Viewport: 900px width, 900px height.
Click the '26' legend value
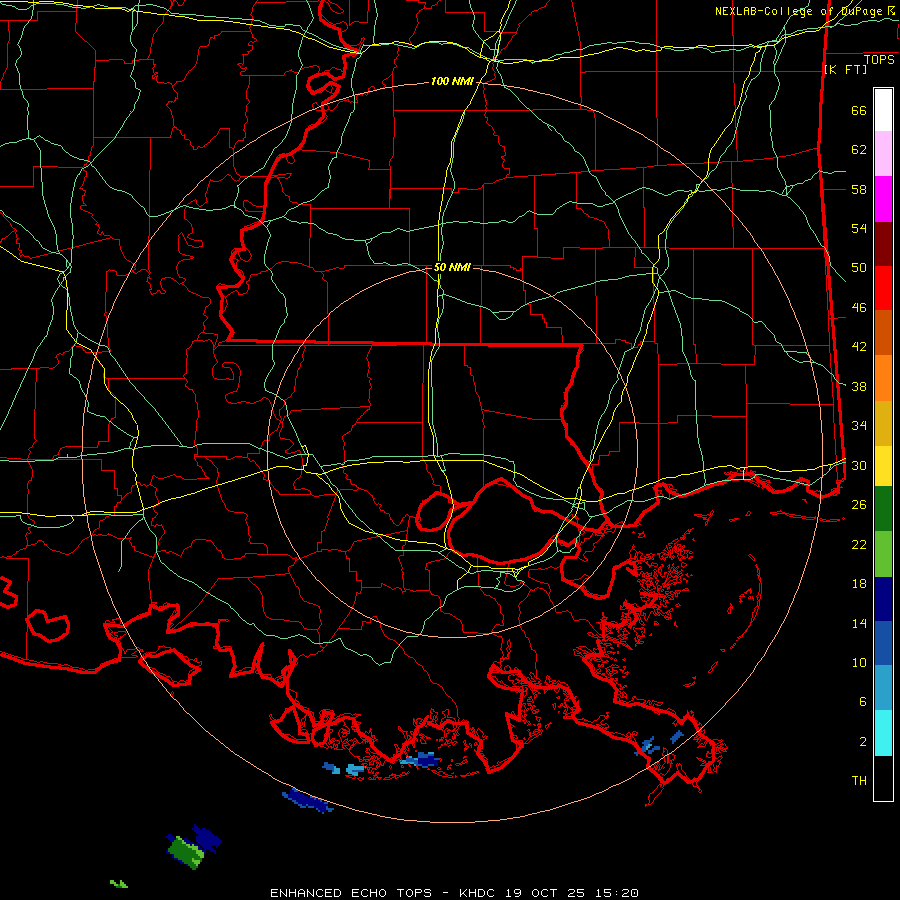click(859, 505)
